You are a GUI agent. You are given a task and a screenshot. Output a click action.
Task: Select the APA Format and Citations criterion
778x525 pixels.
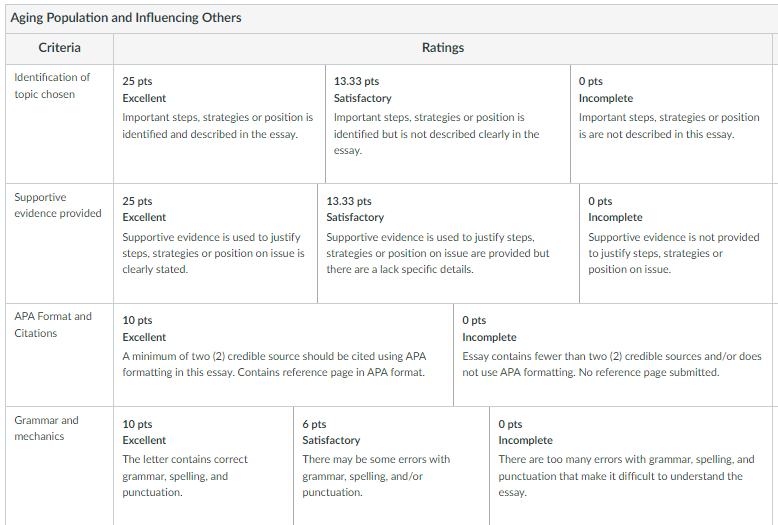point(53,325)
